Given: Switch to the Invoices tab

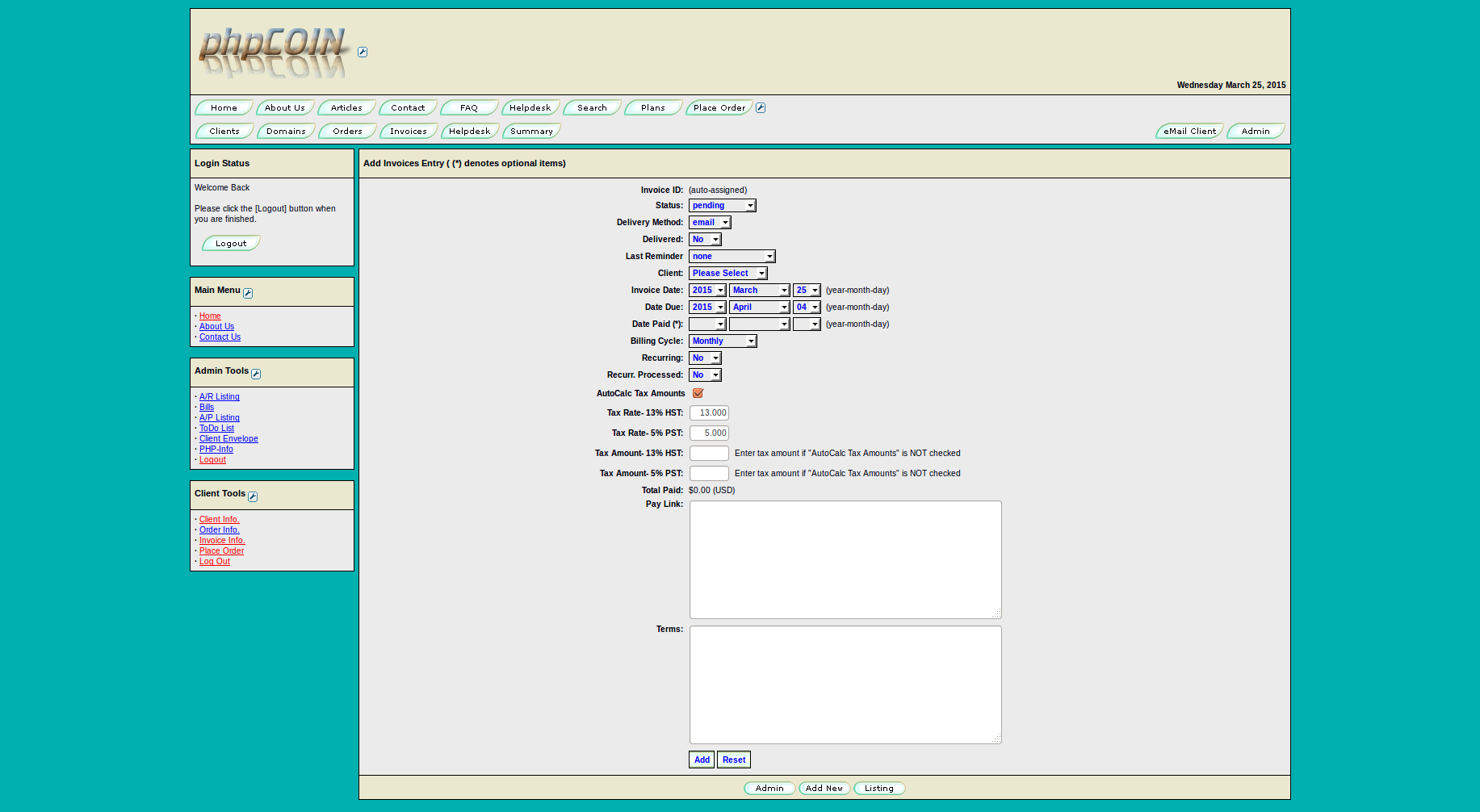Looking at the screenshot, I should (x=408, y=131).
